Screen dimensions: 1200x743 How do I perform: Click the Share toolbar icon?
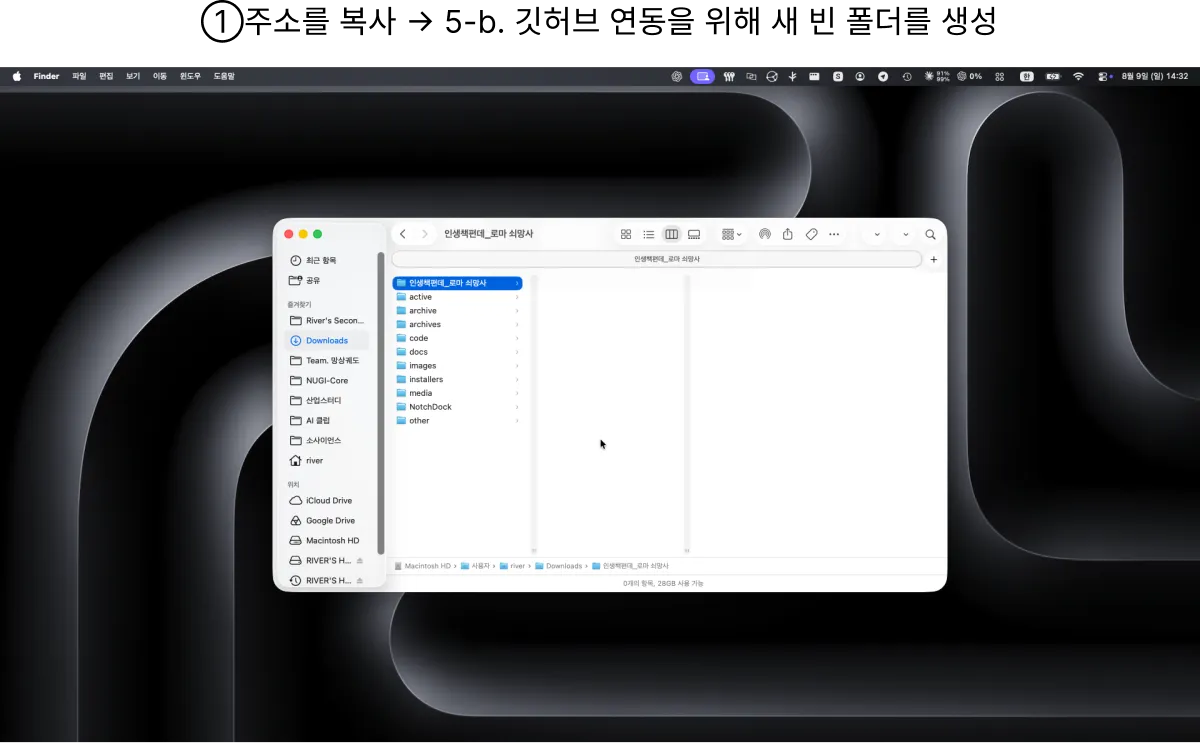tap(788, 234)
